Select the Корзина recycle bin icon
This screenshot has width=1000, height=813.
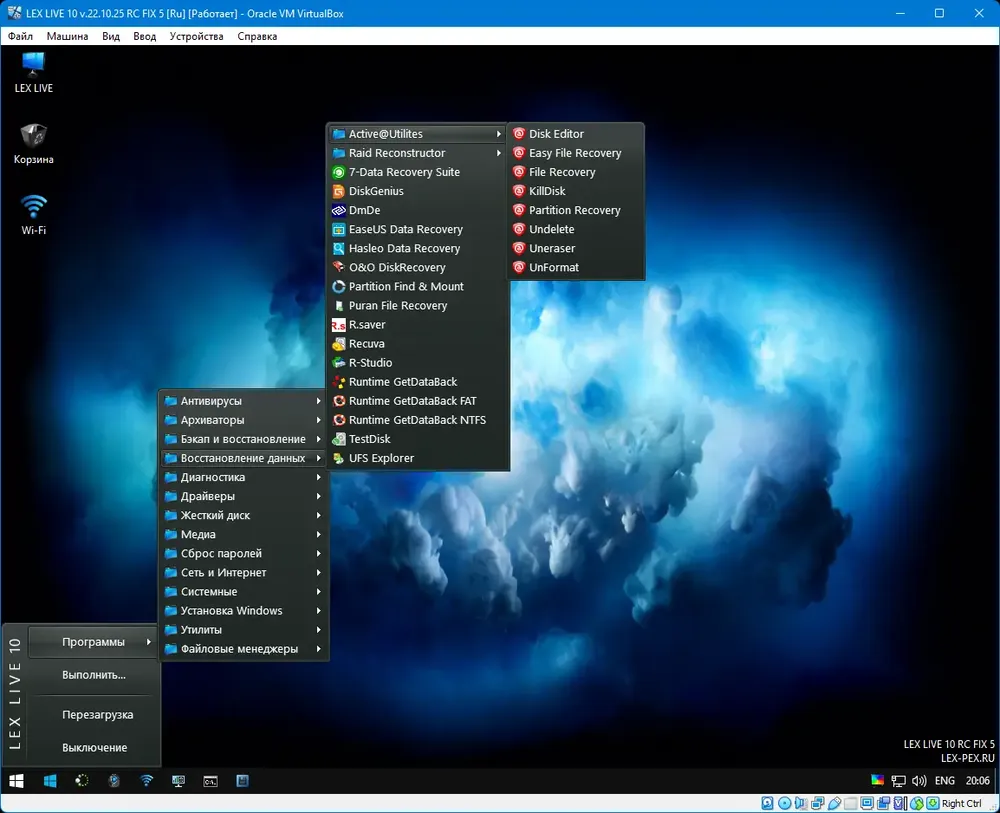click(33, 144)
